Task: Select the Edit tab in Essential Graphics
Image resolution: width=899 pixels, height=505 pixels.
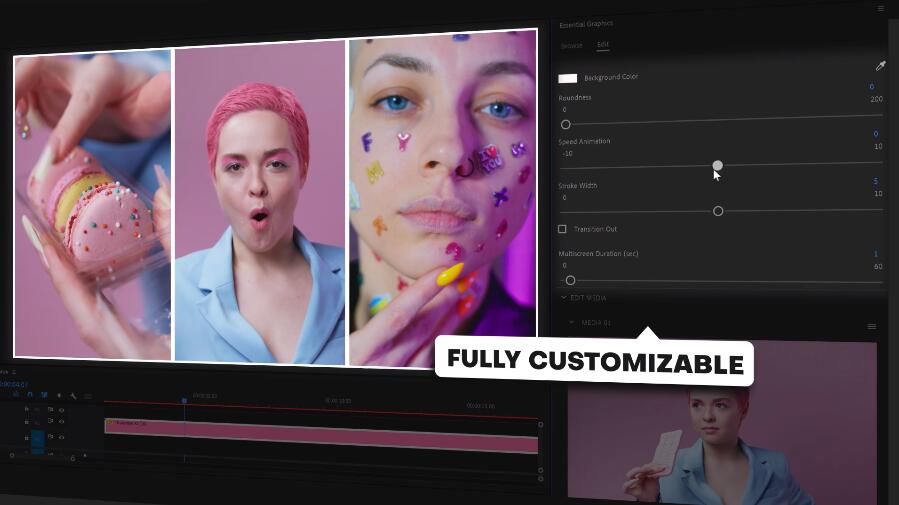Action: [x=603, y=45]
